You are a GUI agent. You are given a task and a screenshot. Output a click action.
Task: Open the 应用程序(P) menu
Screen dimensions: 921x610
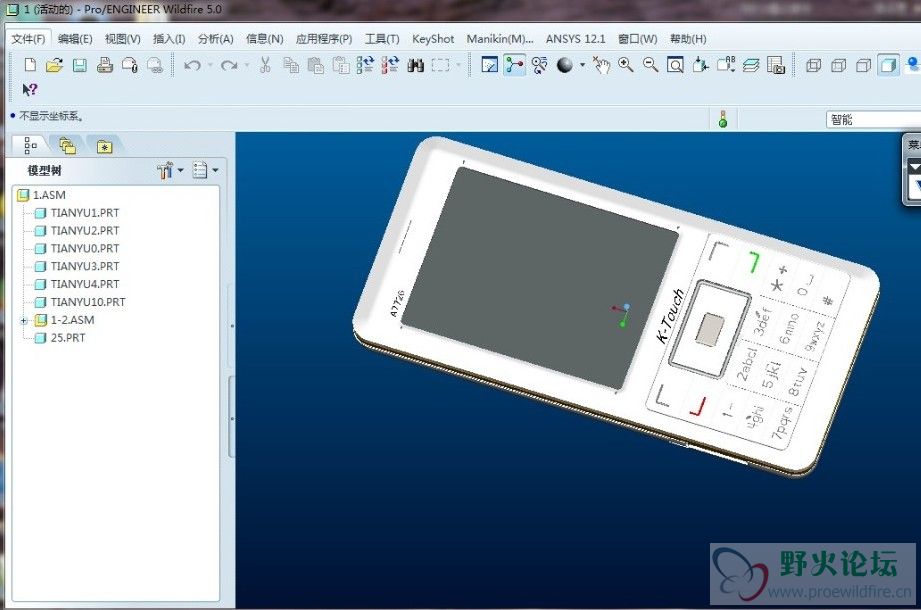pos(324,39)
